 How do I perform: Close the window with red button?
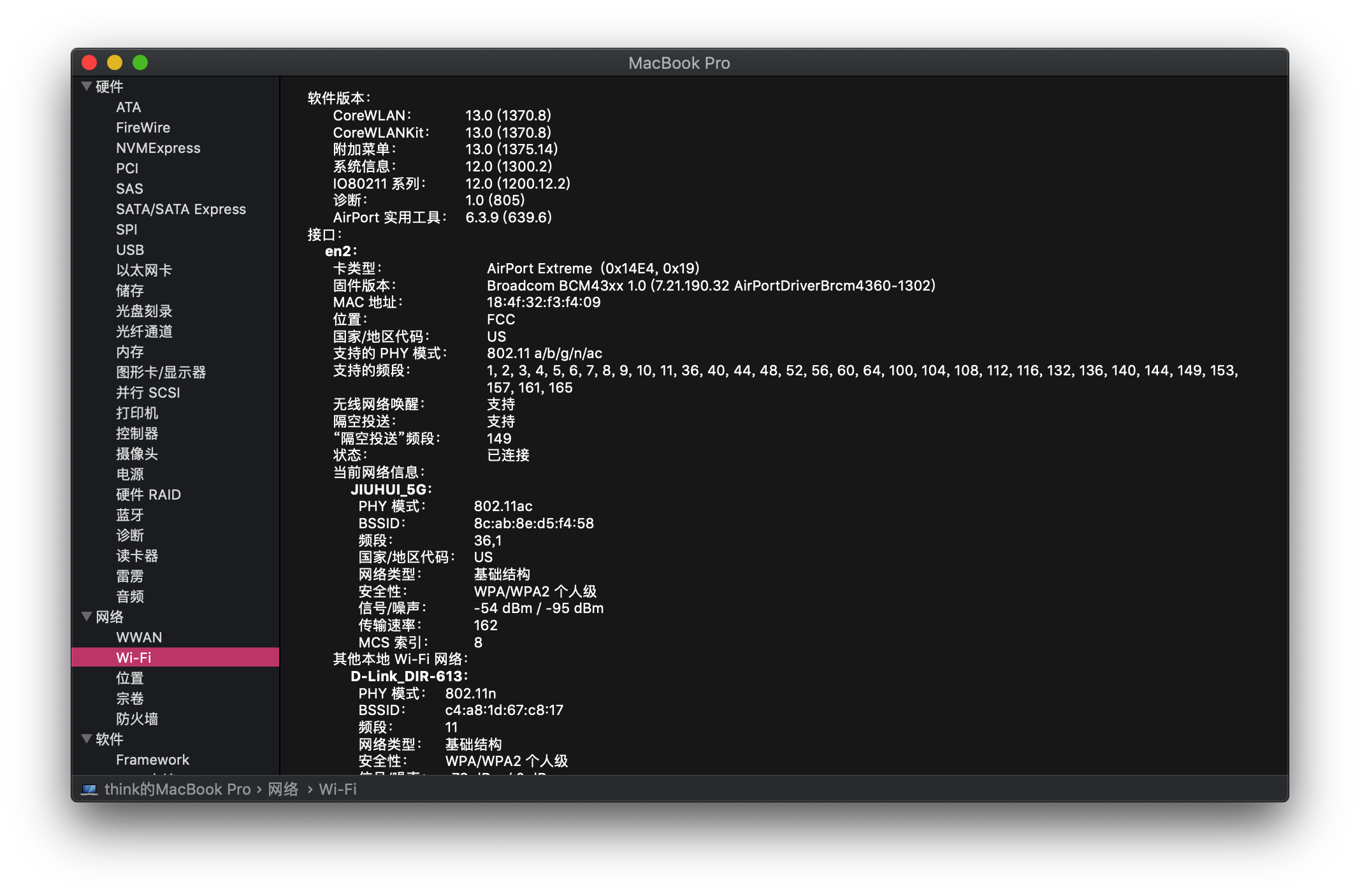pos(89,62)
